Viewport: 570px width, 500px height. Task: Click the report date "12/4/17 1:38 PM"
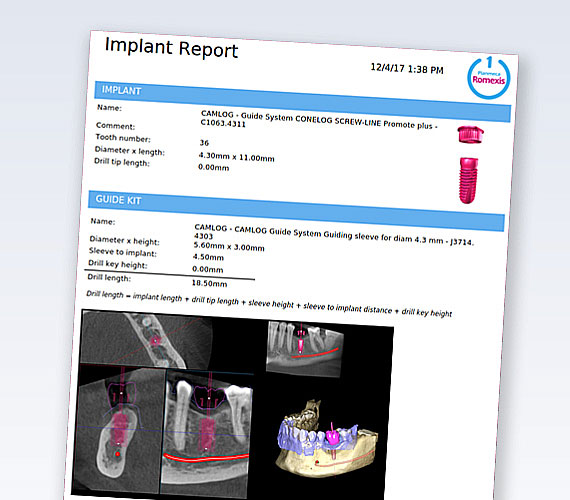click(407, 68)
